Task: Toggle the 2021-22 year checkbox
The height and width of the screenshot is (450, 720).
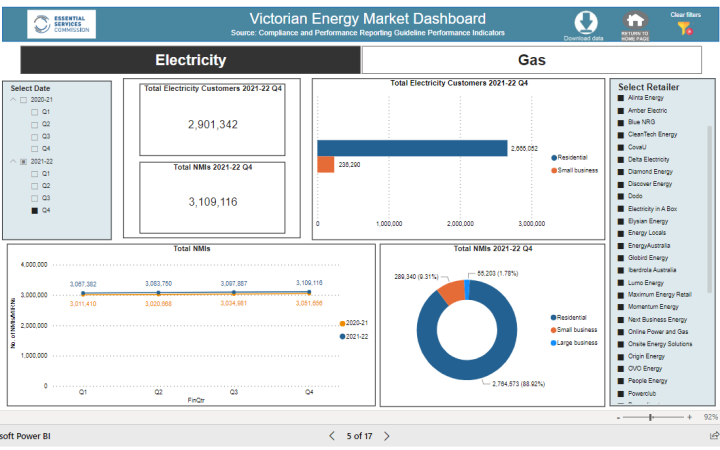Action: pyautogui.click(x=23, y=162)
